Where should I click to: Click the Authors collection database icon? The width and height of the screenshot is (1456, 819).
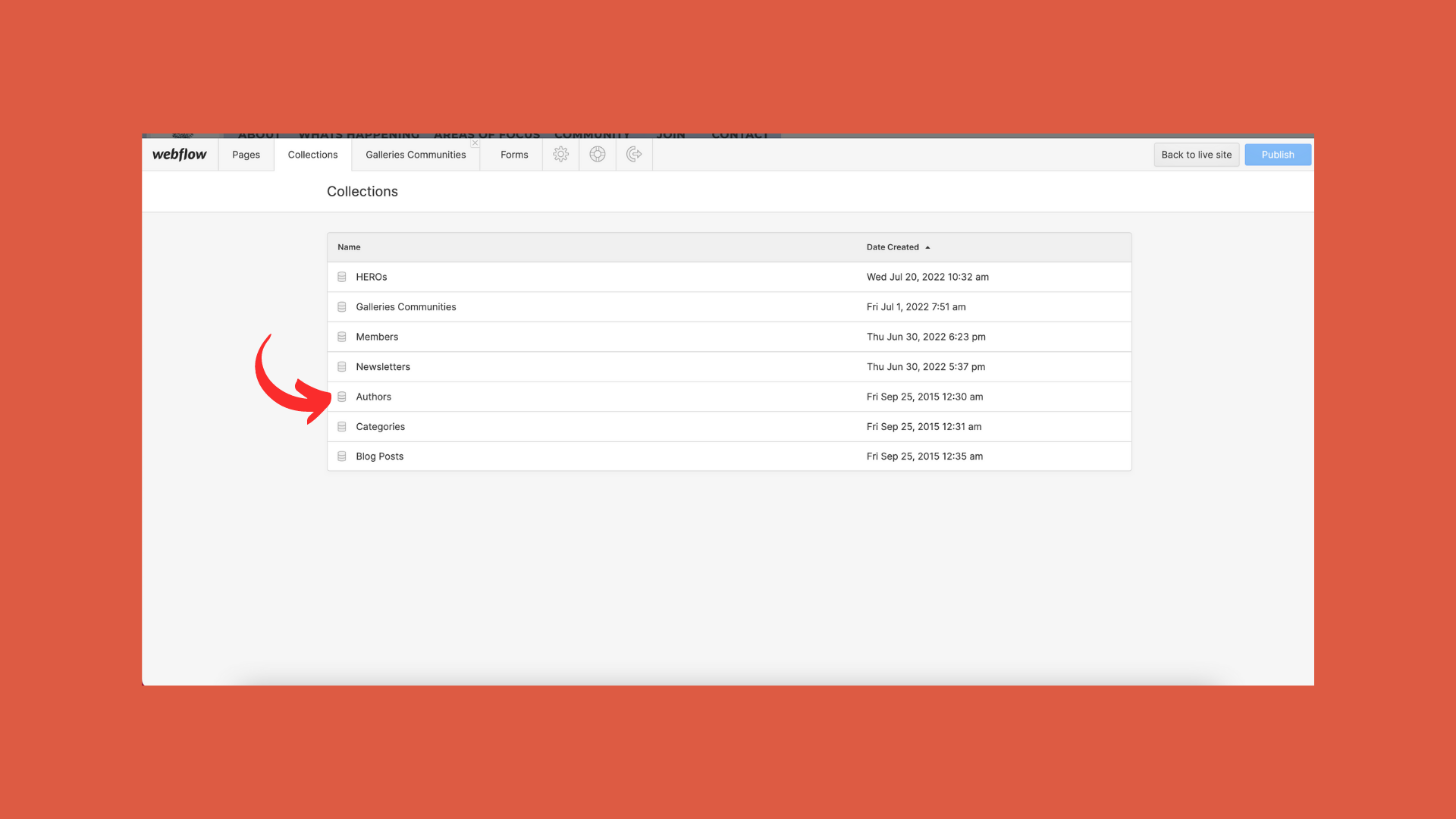point(342,397)
